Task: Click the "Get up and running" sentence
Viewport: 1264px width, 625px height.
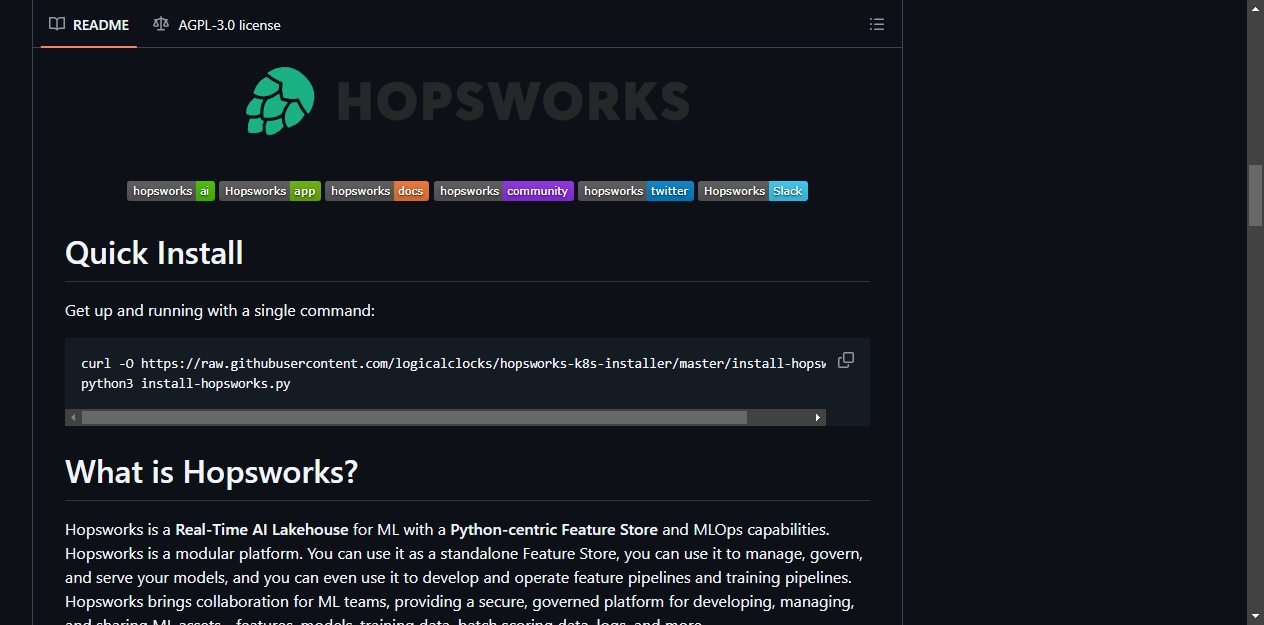Action: 220,311
